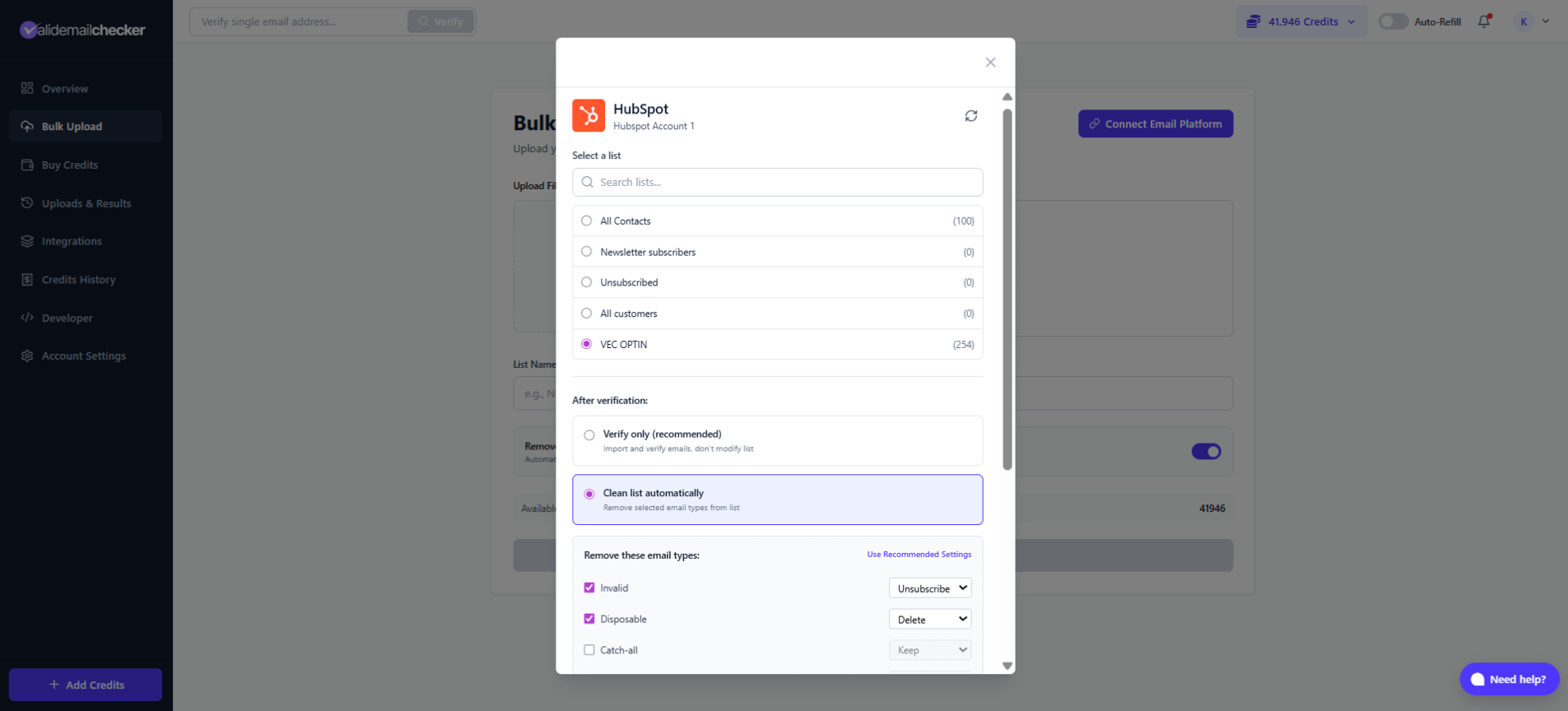Uncheck the Disposable checkbox
This screenshot has height=711, width=1568.
[x=589, y=619]
